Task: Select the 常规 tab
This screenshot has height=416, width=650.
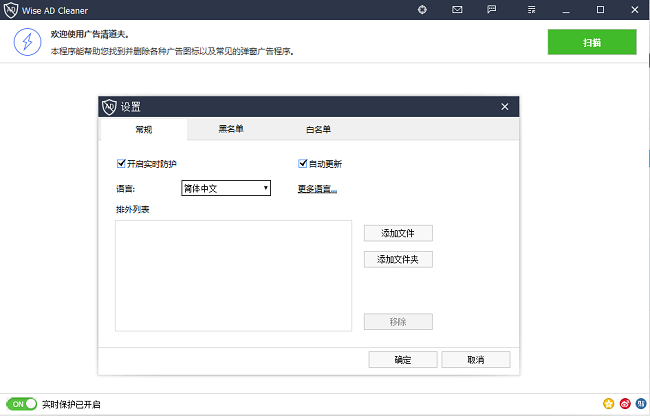Action: tap(143, 130)
